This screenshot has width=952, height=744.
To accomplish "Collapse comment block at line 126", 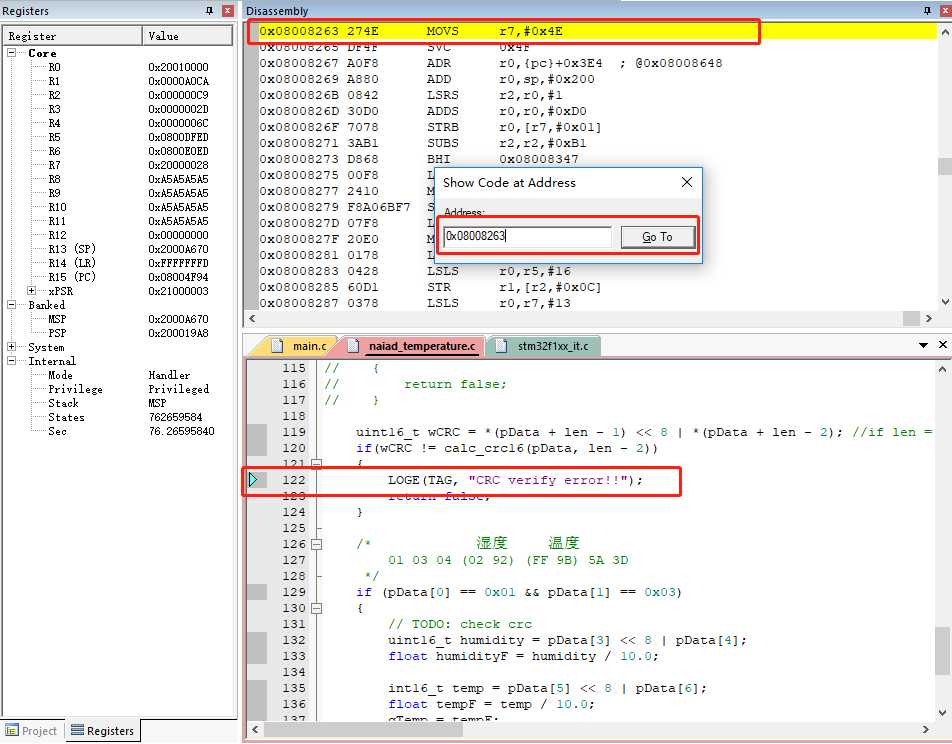I will (316, 544).
